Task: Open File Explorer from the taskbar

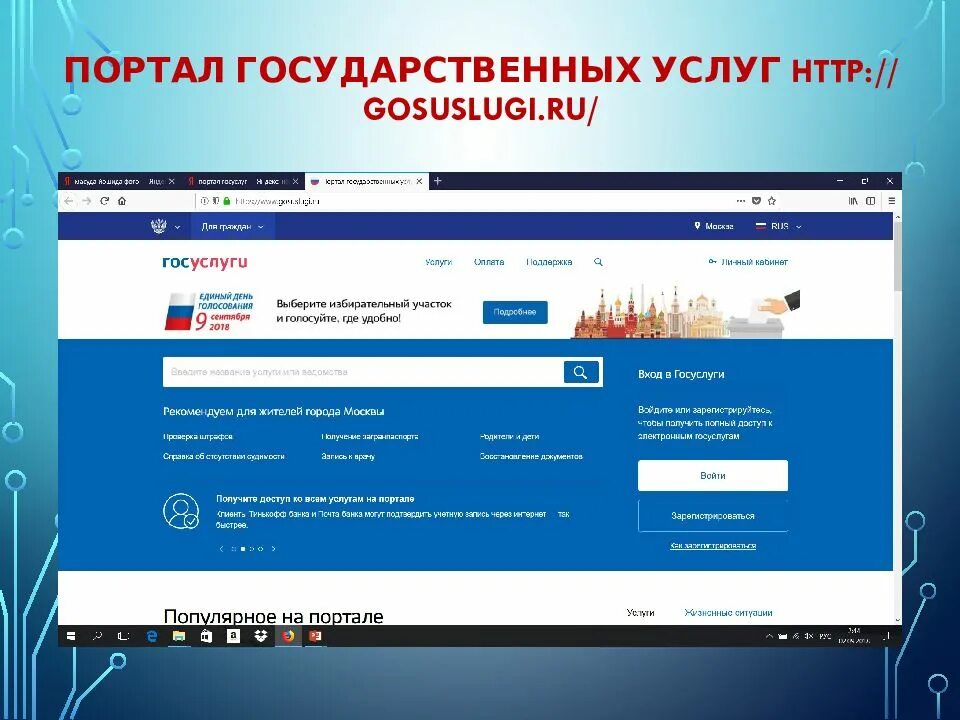Action: coord(178,636)
